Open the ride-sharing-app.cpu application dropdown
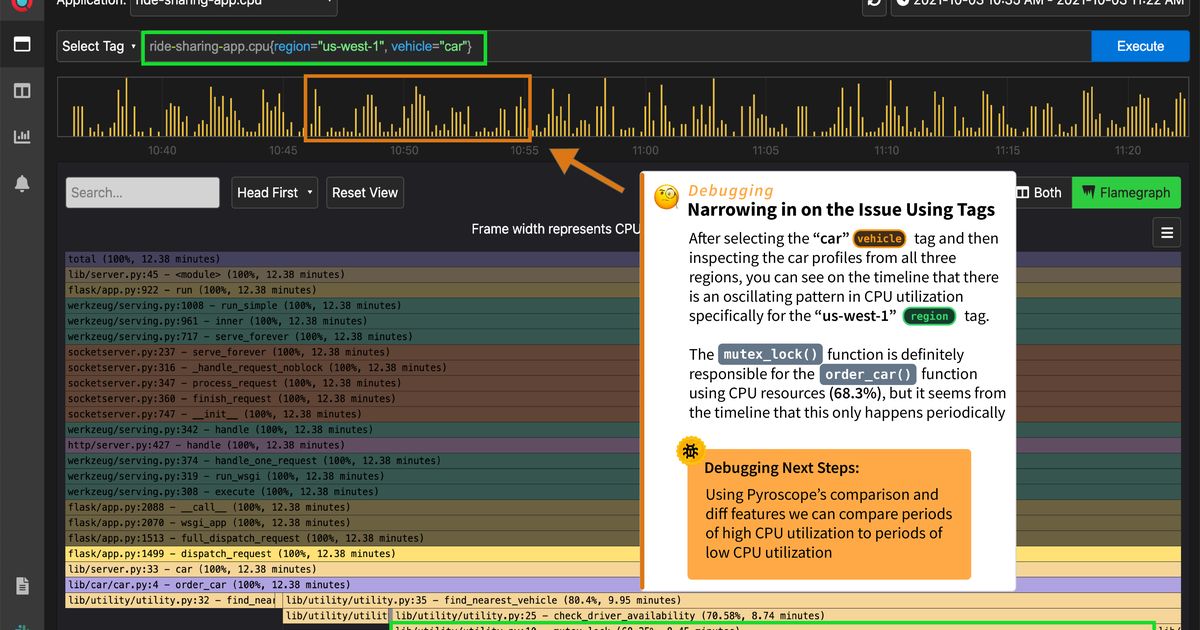 pyautogui.click(x=233, y=5)
